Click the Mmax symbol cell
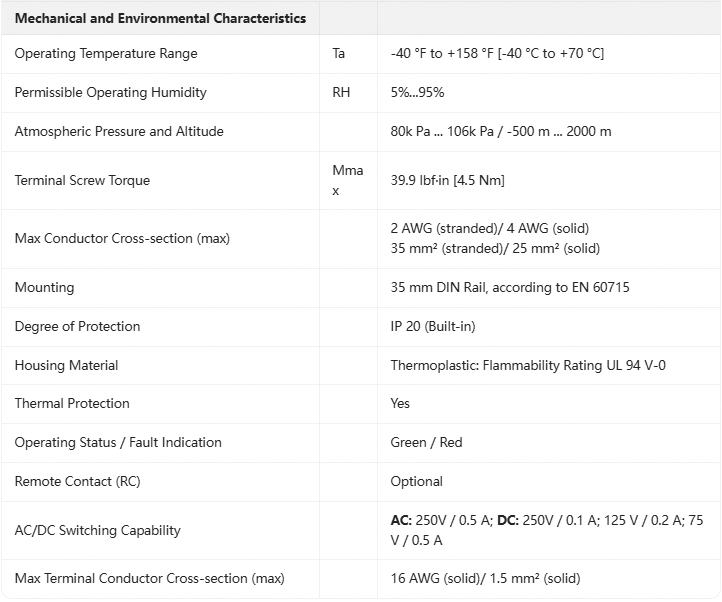 348,180
